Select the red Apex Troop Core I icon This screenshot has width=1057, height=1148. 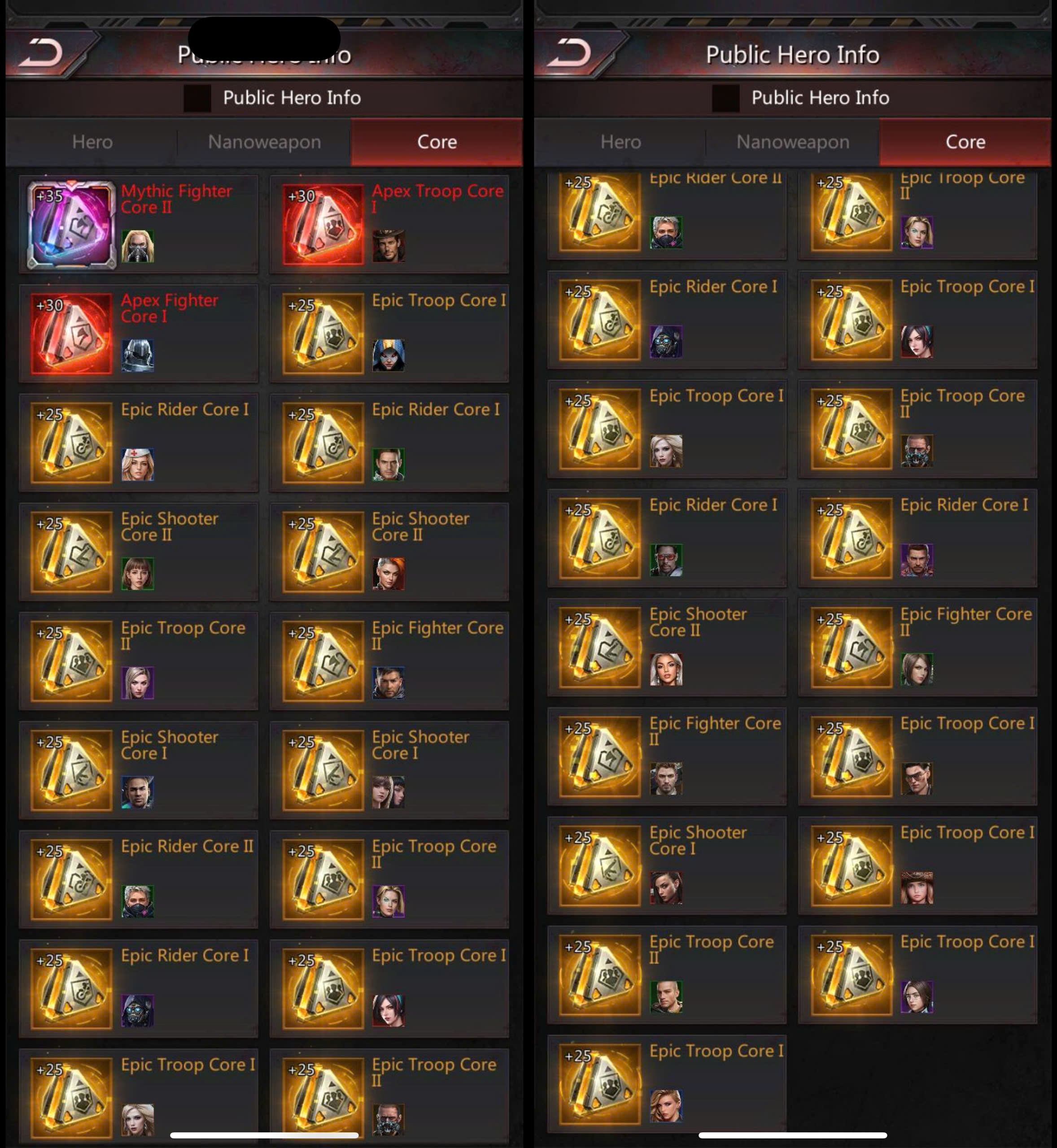(x=323, y=225)
